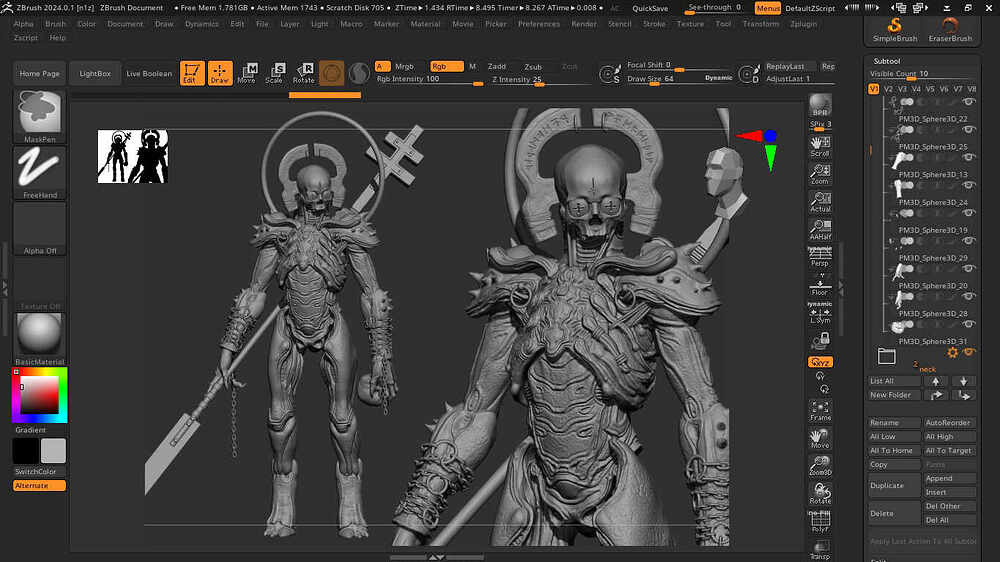Toggle PolyF polyframe display

[x=820, y=521]
